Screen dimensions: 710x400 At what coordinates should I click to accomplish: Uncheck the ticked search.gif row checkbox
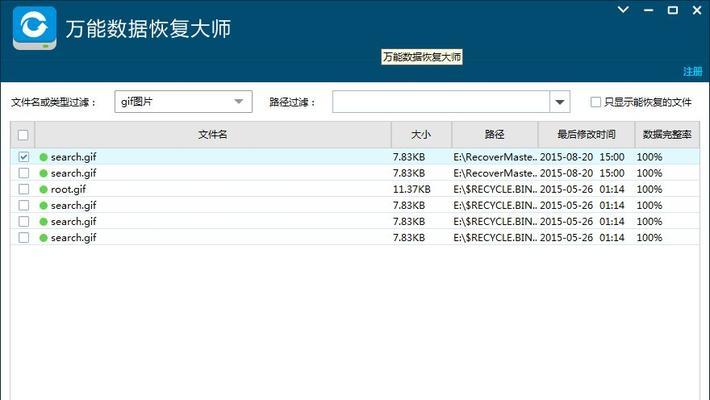(x=24, y=157)
